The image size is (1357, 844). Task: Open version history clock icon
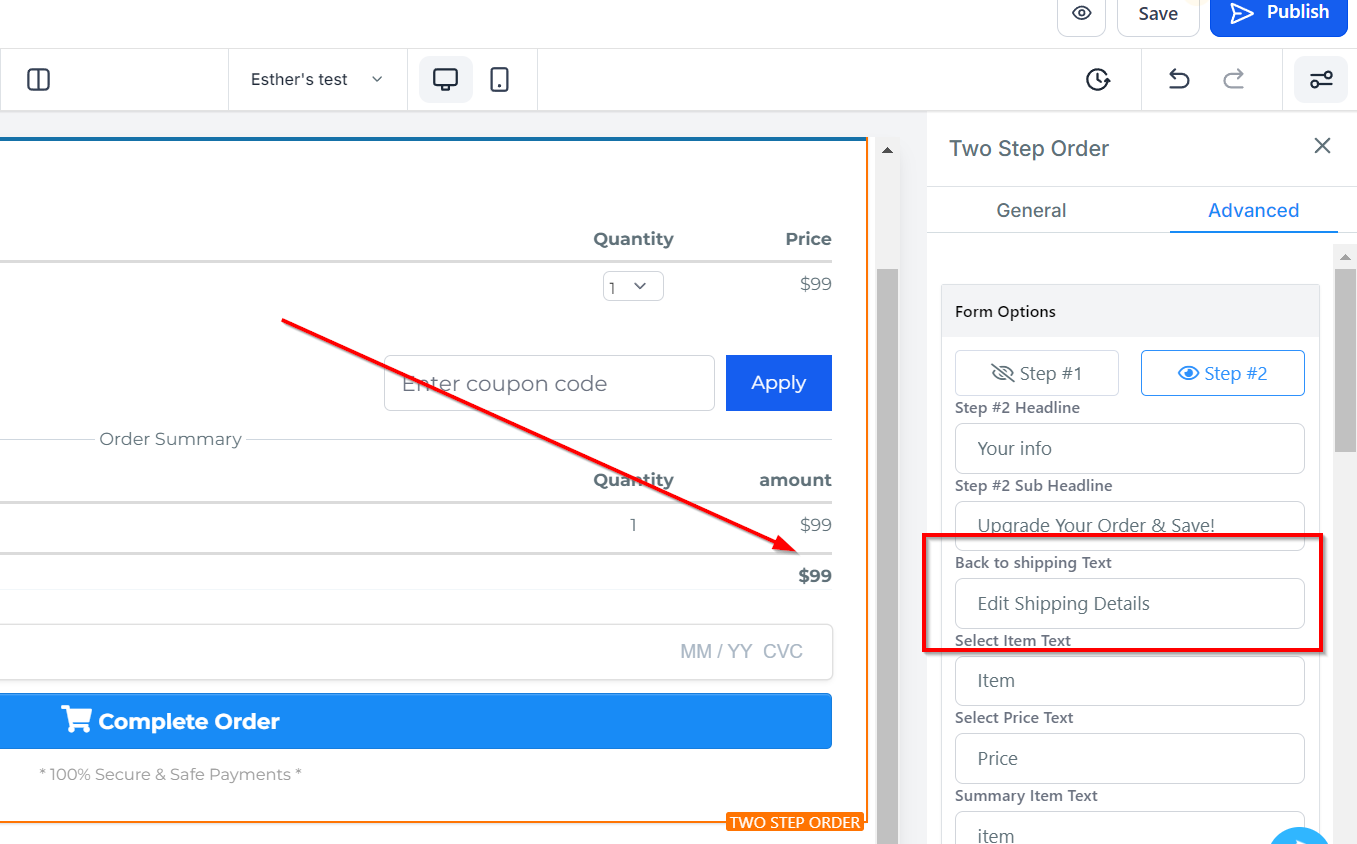tap(1098, 80)
